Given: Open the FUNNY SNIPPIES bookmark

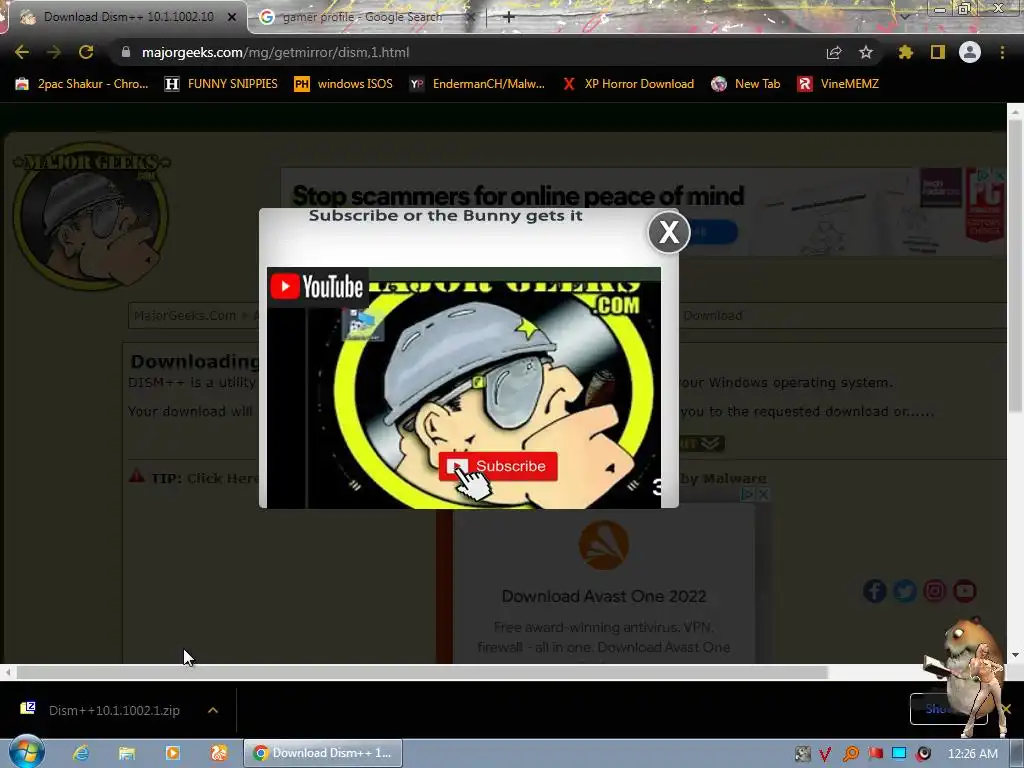Looking at the screenshot, I should (x=221, y=84).
